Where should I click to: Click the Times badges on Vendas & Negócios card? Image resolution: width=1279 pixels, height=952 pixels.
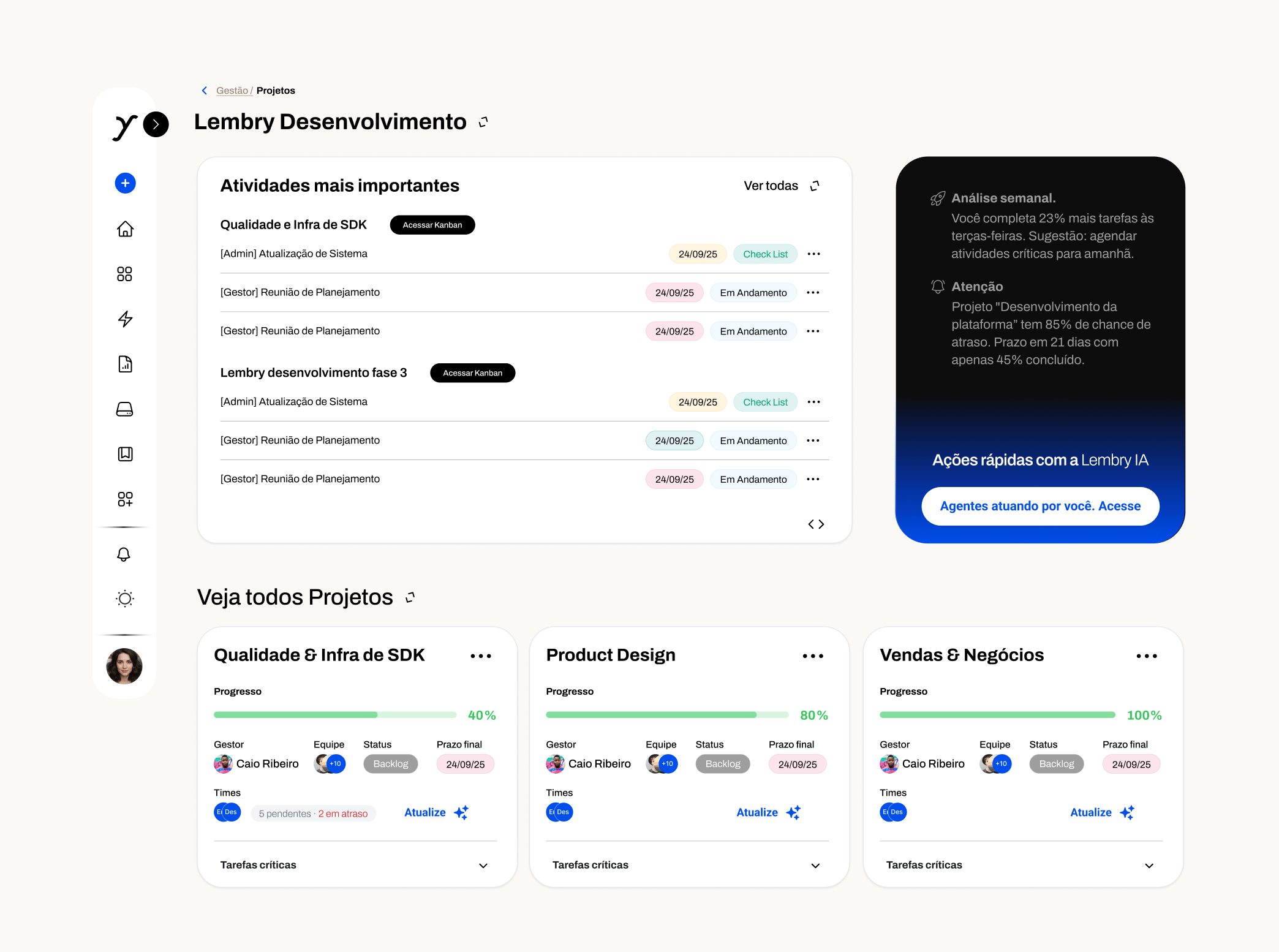pyautogui.click(x=893, y=812)
